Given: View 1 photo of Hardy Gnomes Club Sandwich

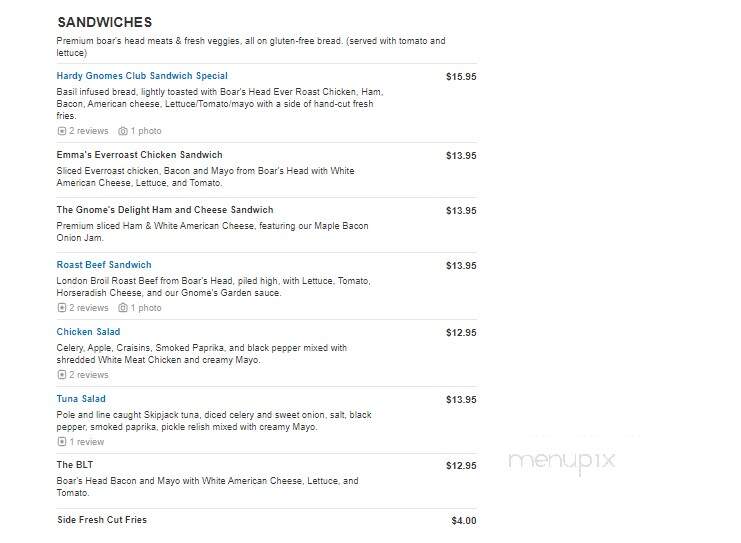Looking at the screenshot, I should pos(146,131).
